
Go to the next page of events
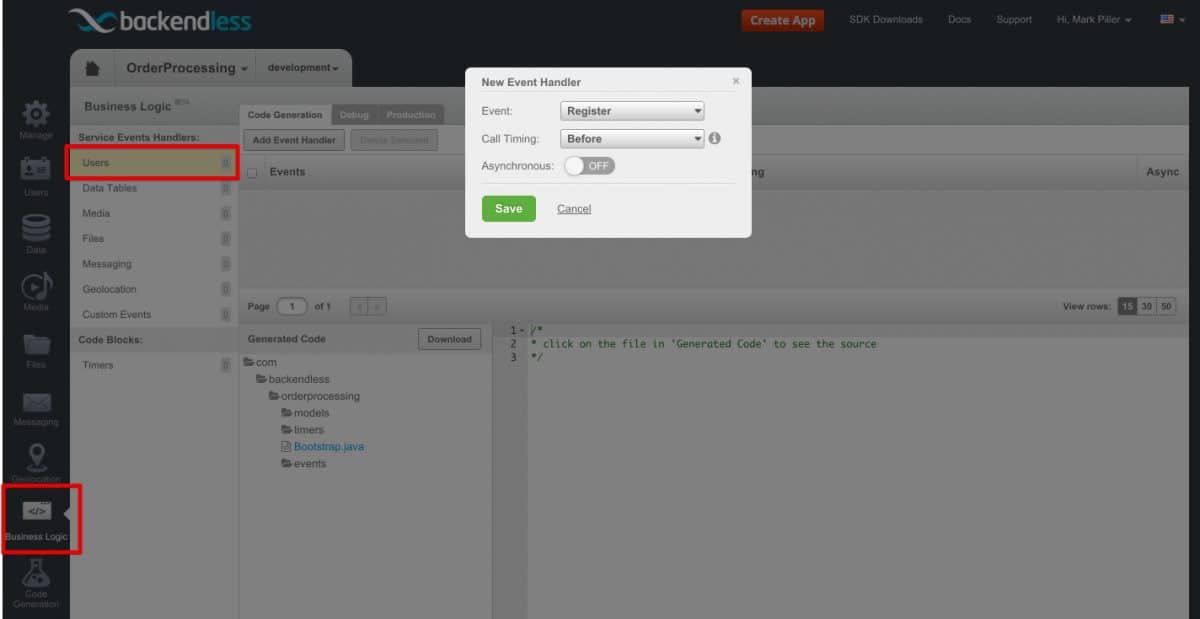pyautogui.click(x=378, y=306)
